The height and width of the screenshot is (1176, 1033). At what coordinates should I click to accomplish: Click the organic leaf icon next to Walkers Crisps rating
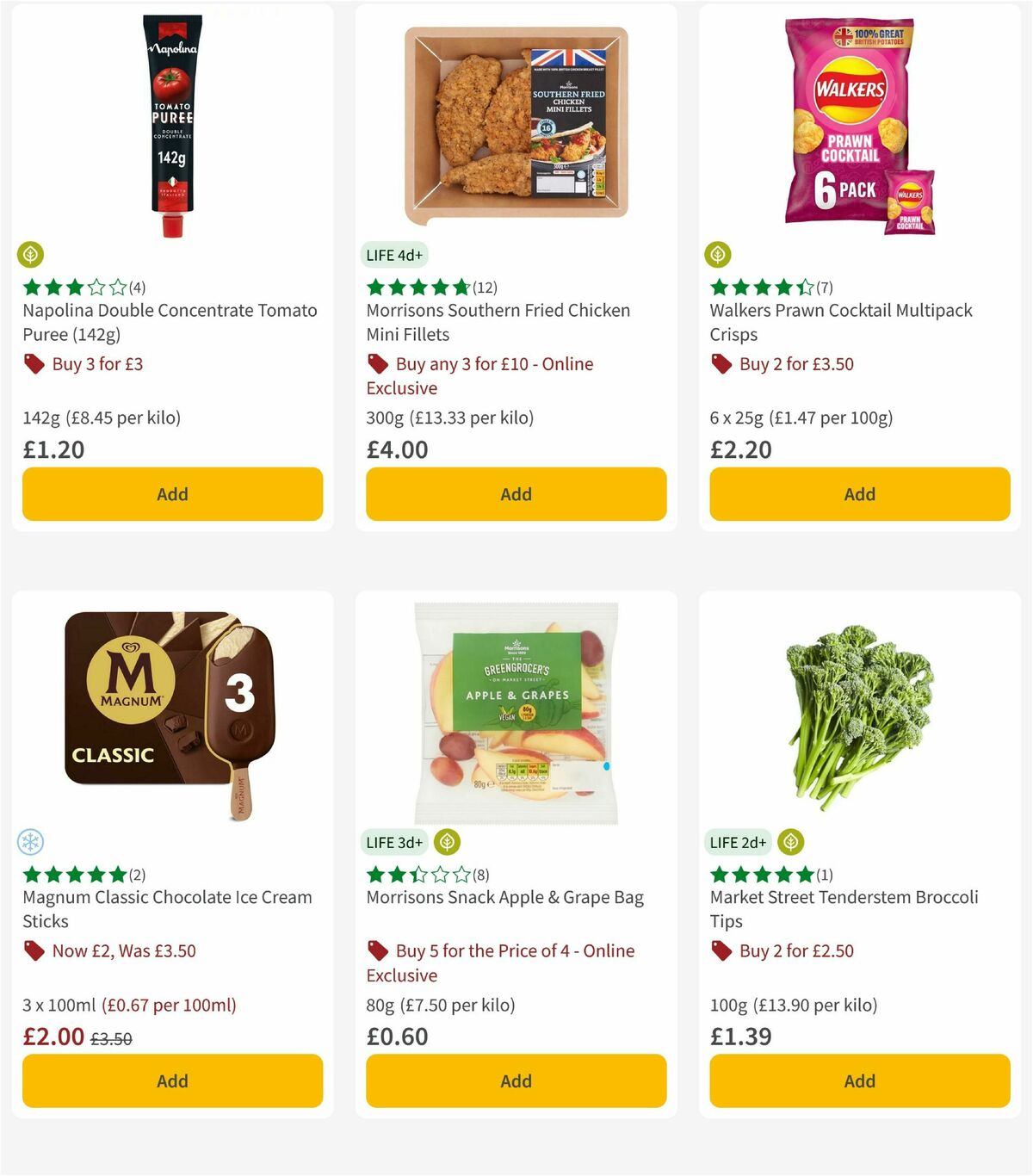point(718,254)
